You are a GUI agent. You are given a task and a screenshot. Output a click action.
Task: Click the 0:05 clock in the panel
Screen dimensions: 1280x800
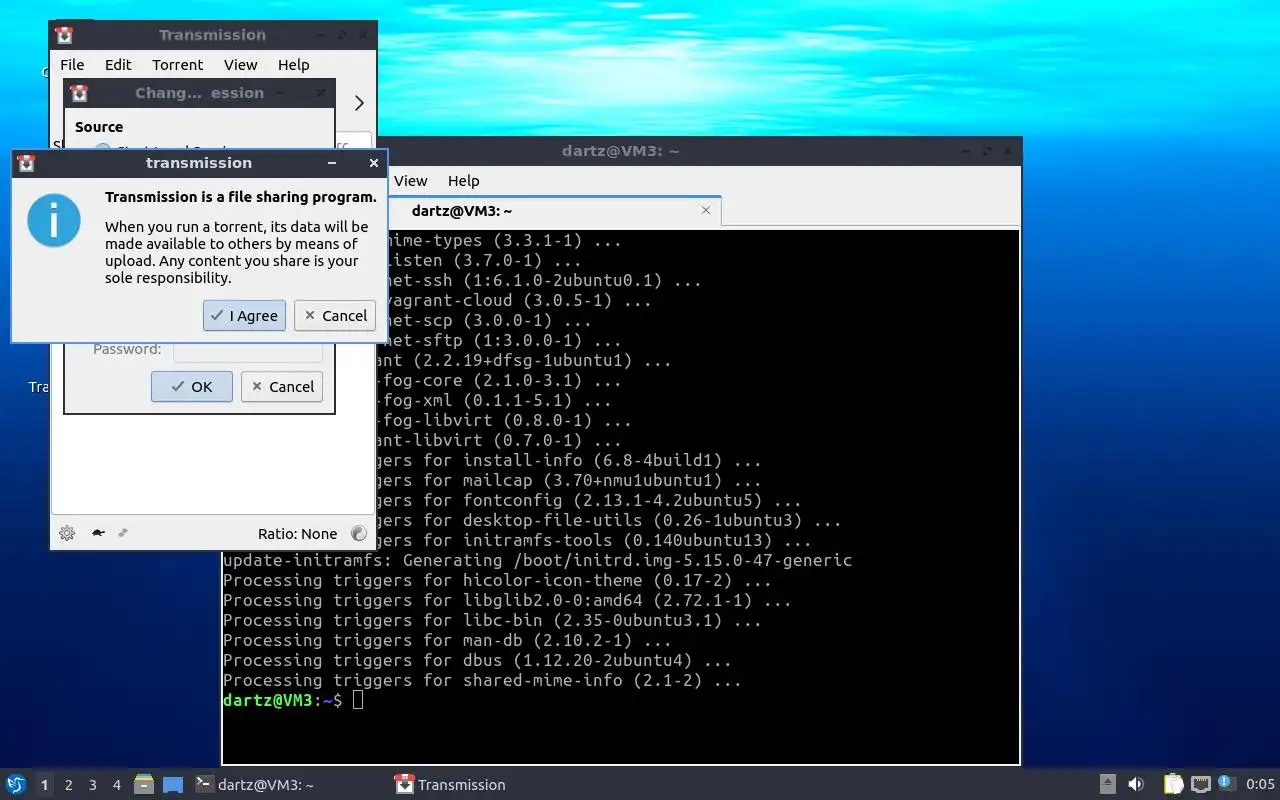1260,785
